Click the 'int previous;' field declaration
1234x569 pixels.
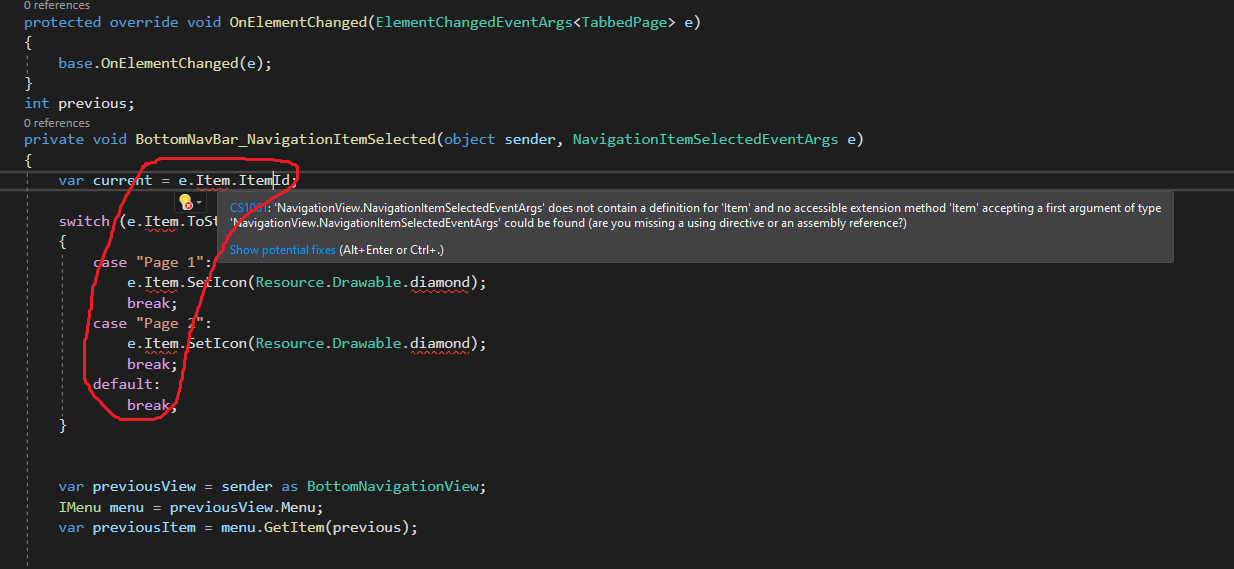tap(79, 103)
